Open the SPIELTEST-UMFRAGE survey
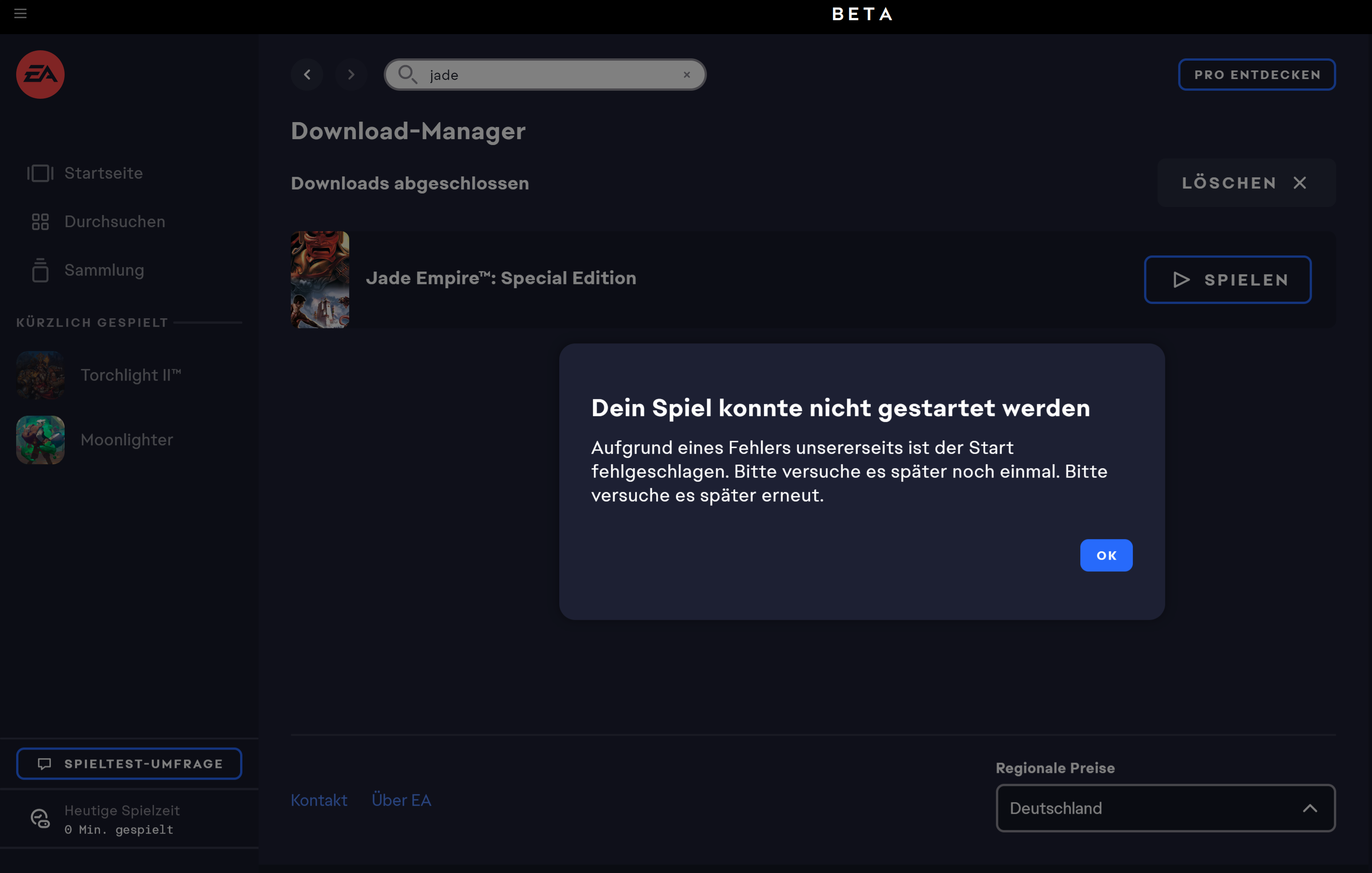The height and width of the screenshot is (873, 1372). click(129, 763)
